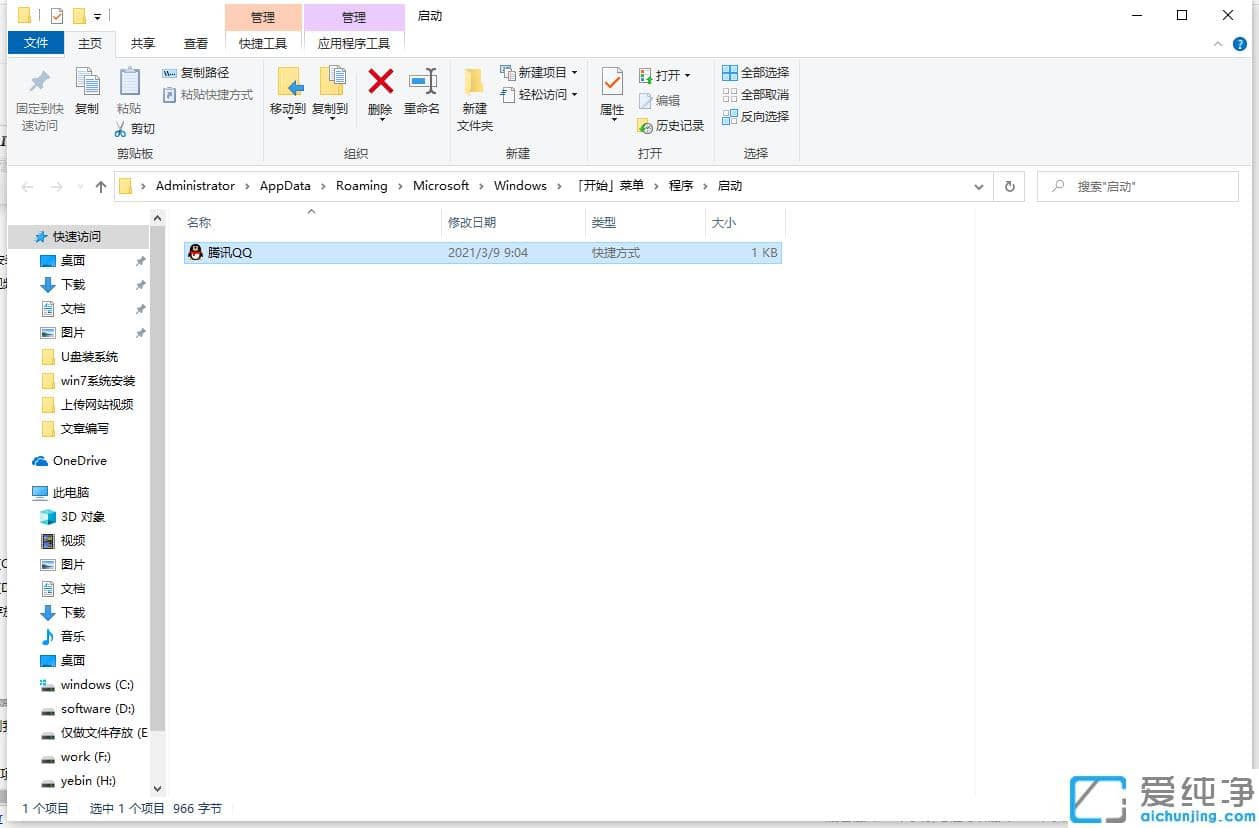Screen dimensions: 1259x828
Task: Collapse ribbon with chevron near help icon
Action: coord(1218,44)
